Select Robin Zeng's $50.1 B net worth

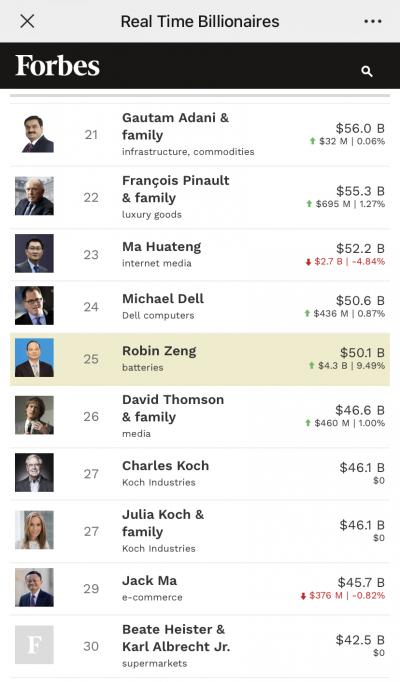click(x=362, y=353)
